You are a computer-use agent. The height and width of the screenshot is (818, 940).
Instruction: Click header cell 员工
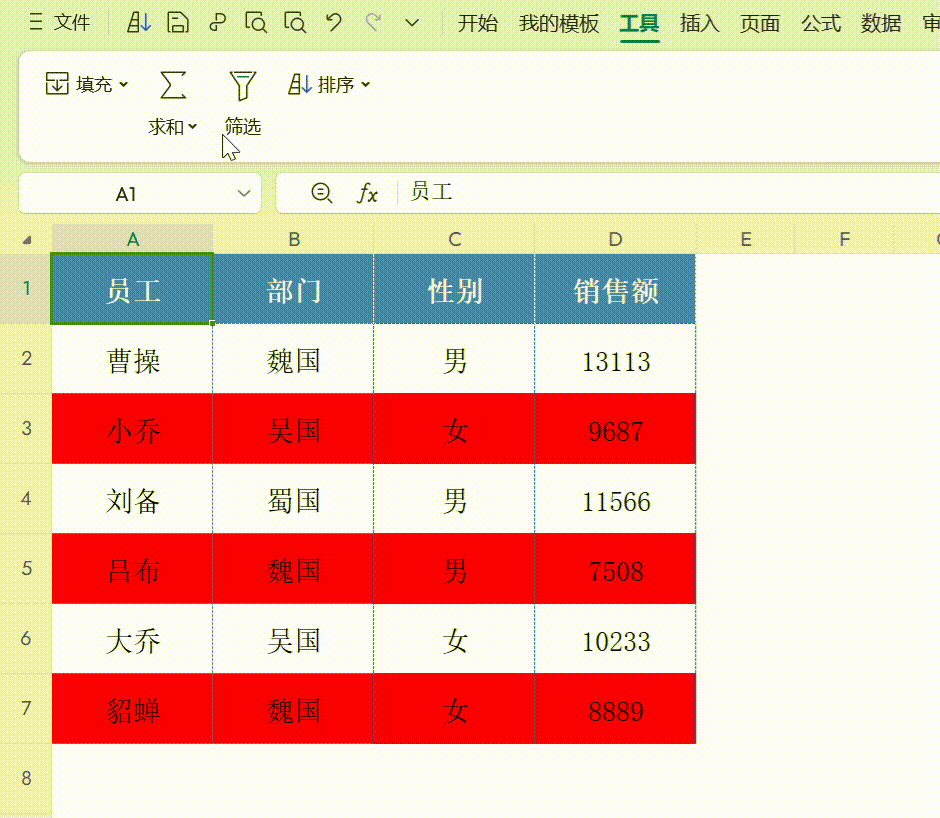pyautogui.click(x=132, y=289)
